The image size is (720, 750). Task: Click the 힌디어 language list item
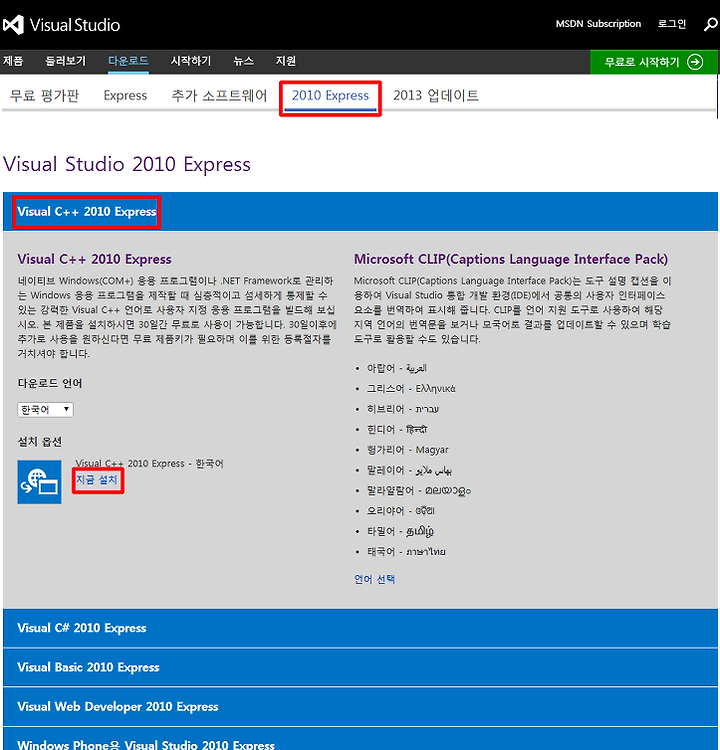(397, 429)
